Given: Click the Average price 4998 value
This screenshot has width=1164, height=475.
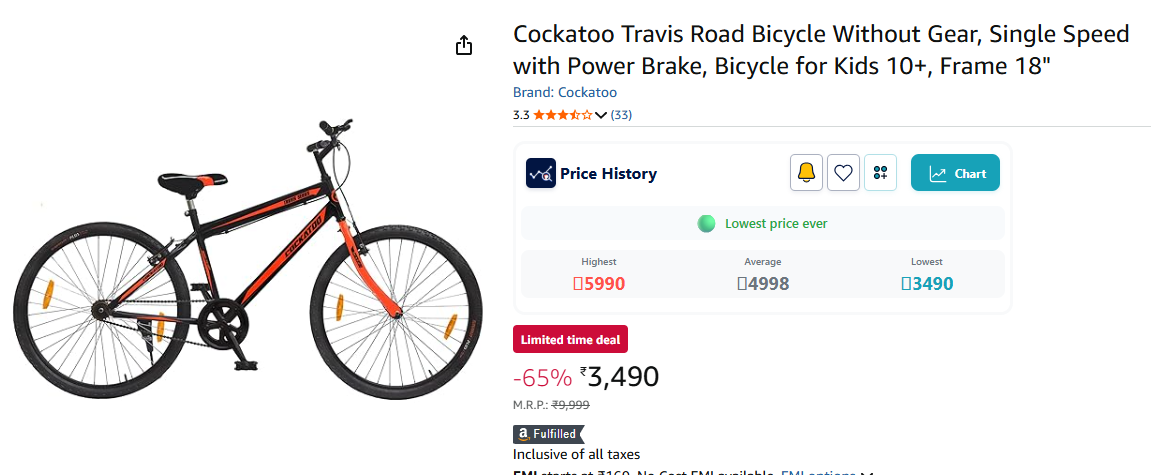Looking at the screenshot, I should 763,284.
